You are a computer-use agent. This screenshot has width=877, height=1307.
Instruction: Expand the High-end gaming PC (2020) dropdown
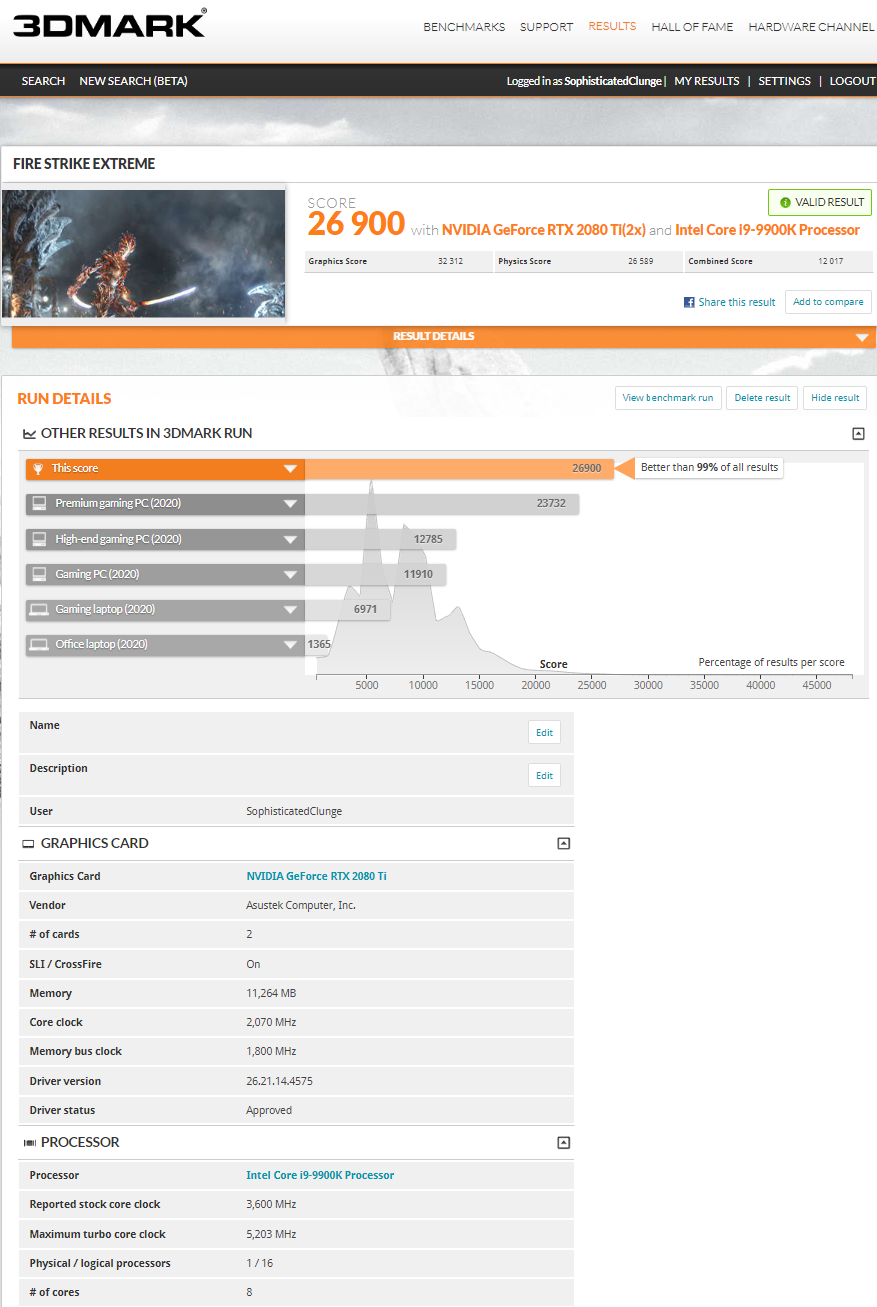pyautogui.click(x=290, y=539)
